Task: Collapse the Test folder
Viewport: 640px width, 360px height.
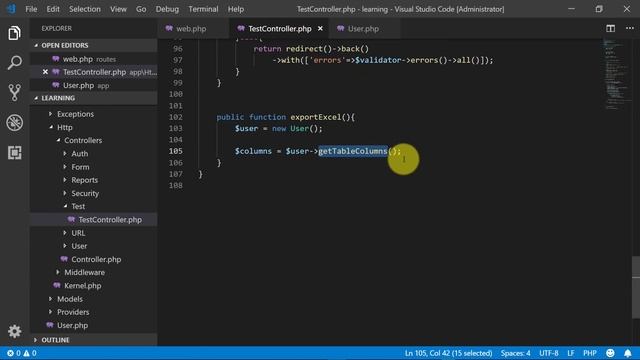Action: click(x=78, y=207)
